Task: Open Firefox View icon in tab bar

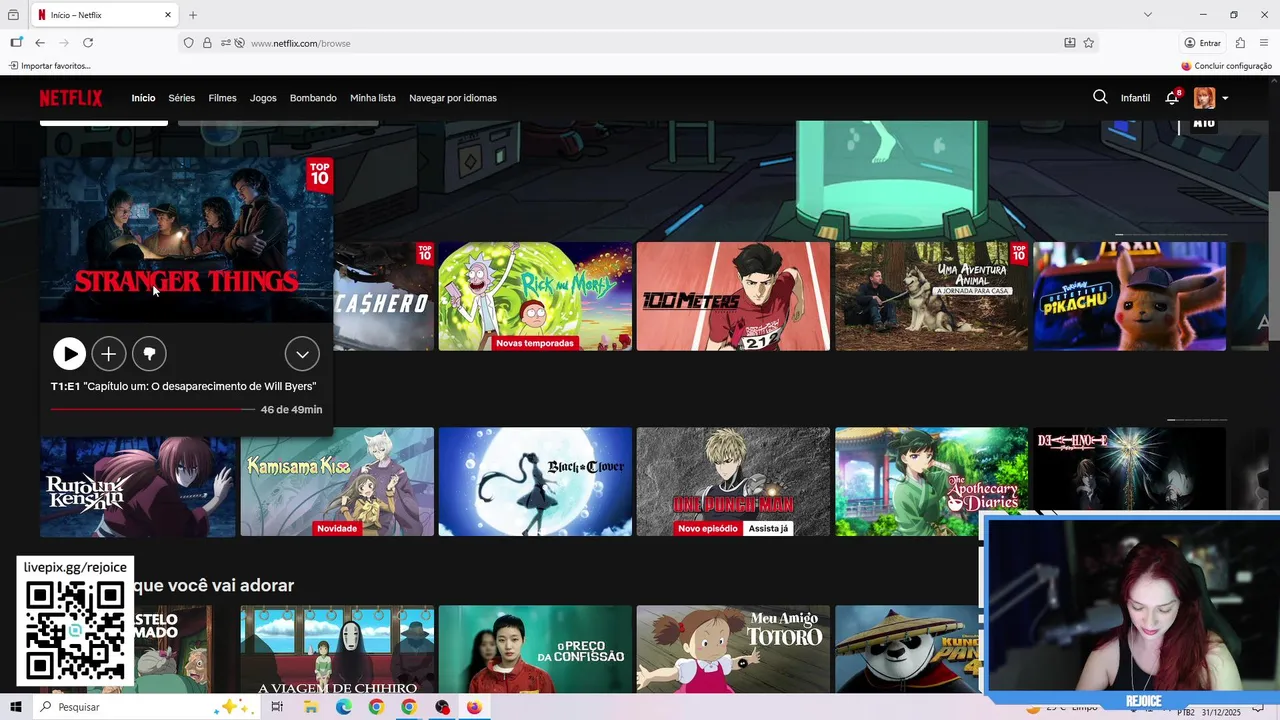Action: pyautogui.click(x=13, y=15)
